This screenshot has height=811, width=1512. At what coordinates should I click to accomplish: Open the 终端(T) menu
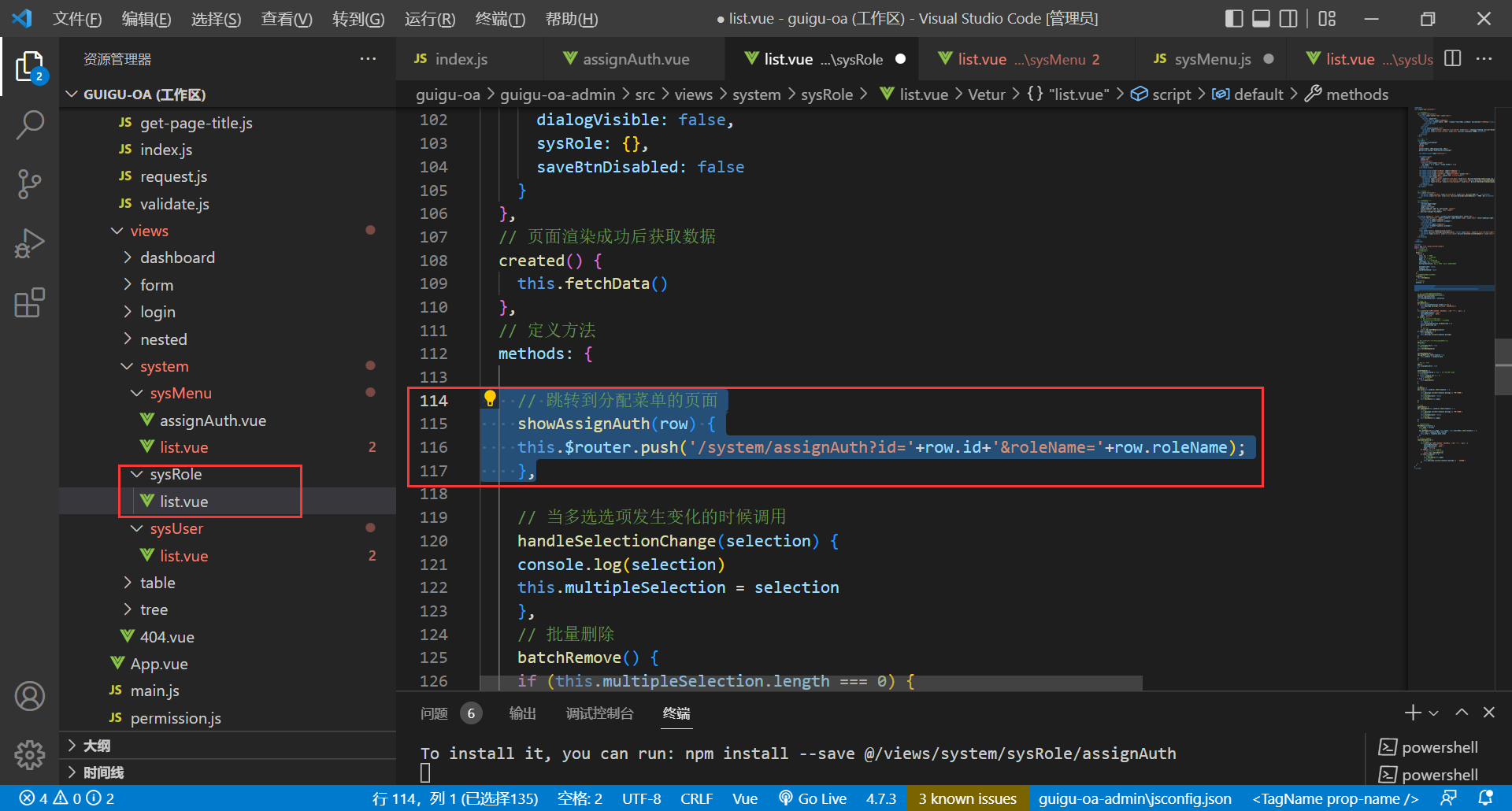click(x=500, y=18)
